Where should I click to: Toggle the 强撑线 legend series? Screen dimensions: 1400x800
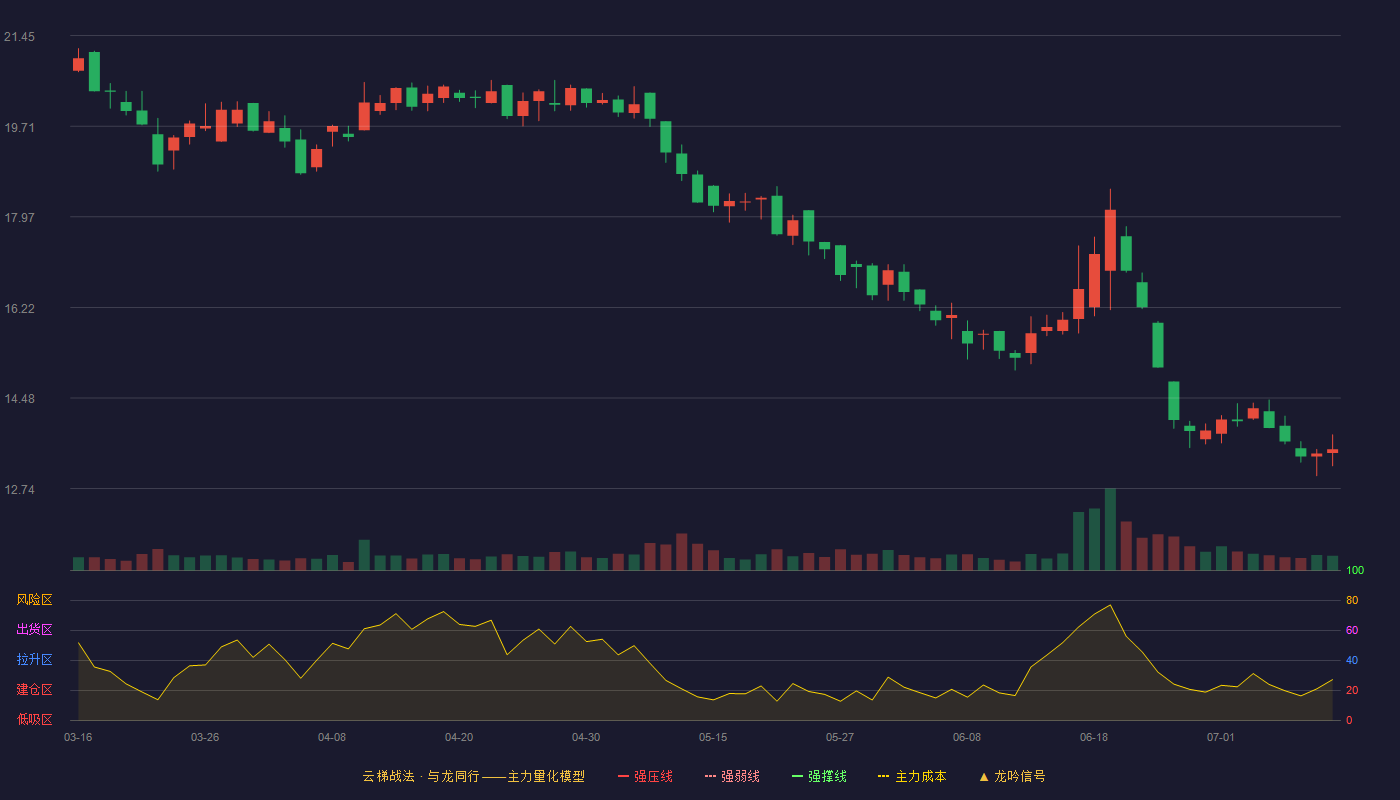(x=819, y=776)
